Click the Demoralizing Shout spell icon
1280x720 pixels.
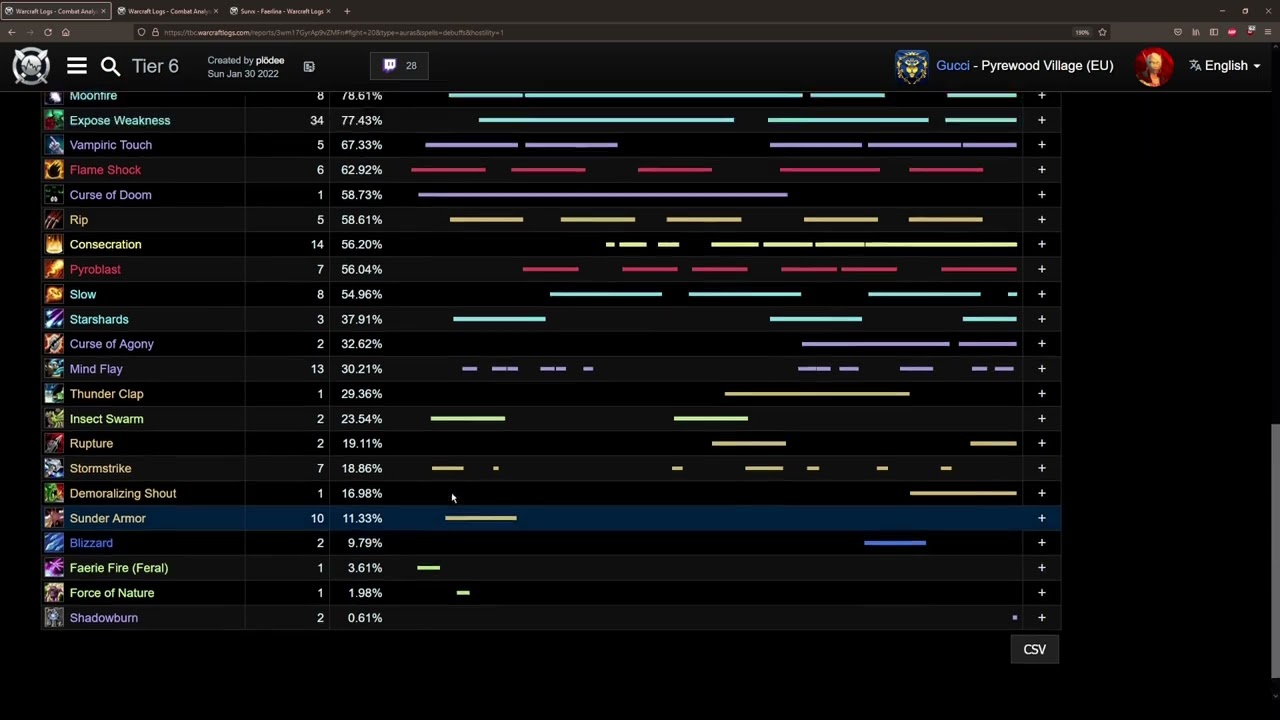[x=54, y=493]
